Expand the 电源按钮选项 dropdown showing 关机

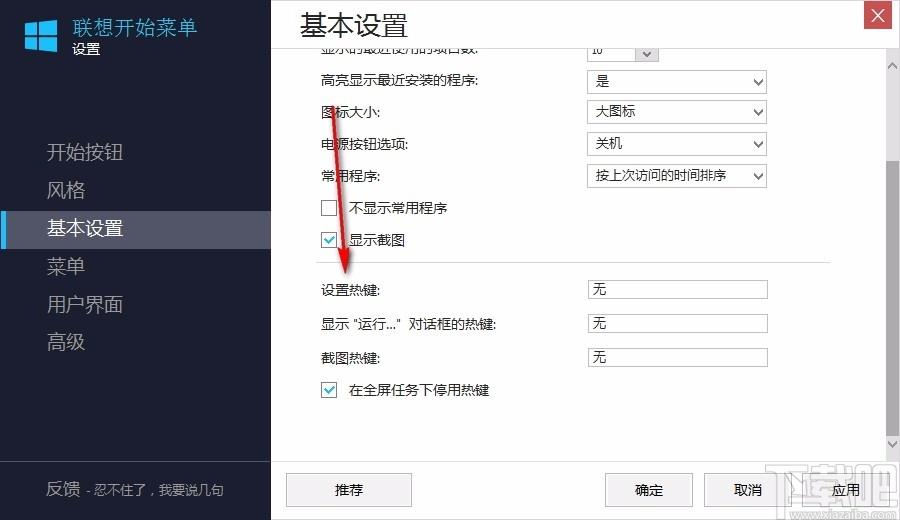pyautogui.click(x=677, y=143)
